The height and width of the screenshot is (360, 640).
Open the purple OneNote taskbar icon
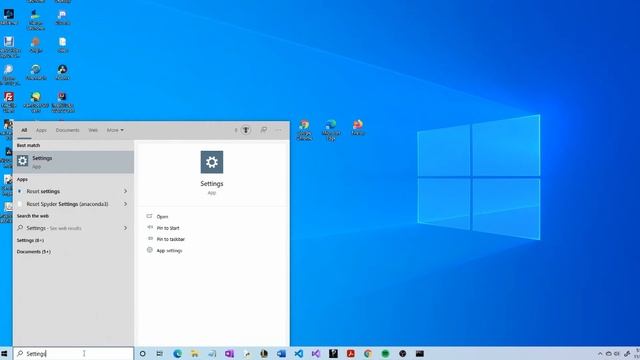tap(229, 353)
